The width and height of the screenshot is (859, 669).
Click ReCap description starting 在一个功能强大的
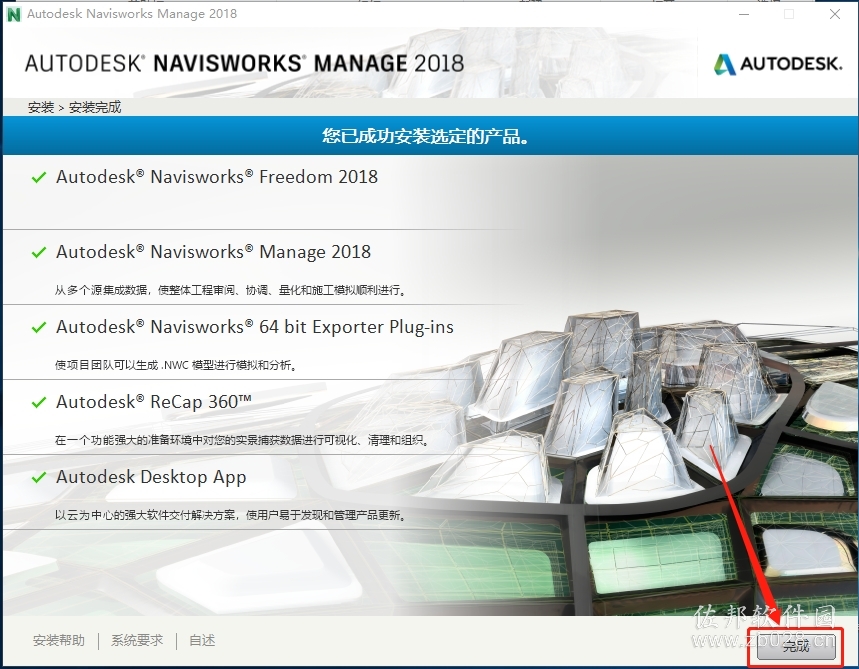click(x=242, y=440)
